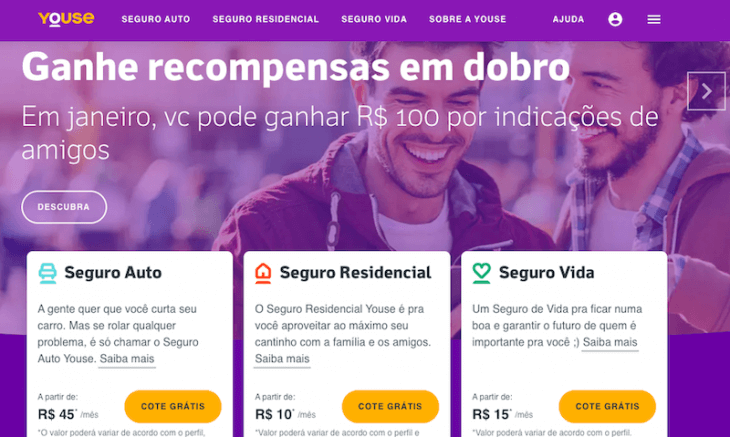Go to Sobre a Youse
Screen dimensions: 730x437
[x=467, y=19]
